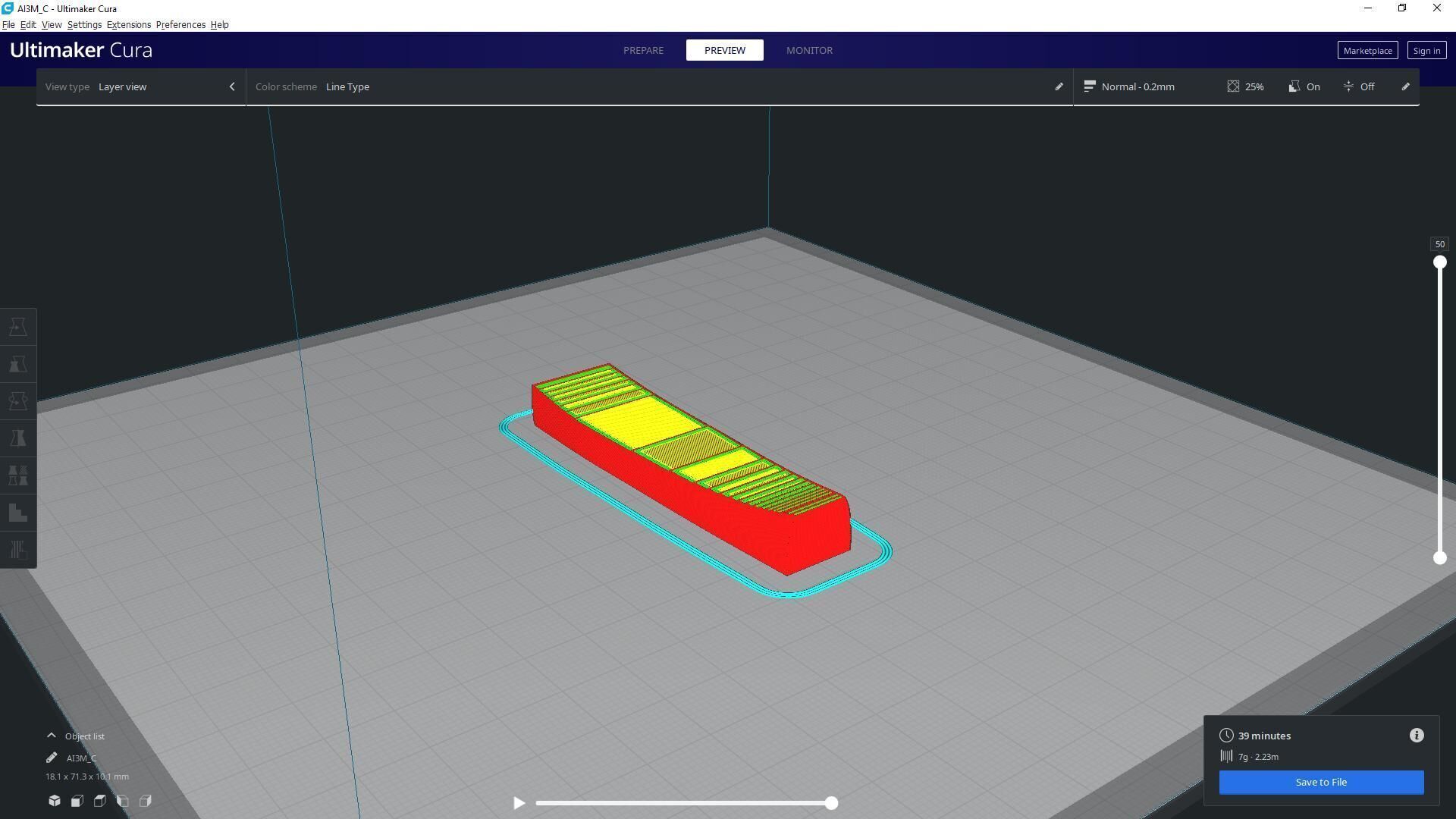
Task: Collapse the View type Layer view selector
Action: tap(232, 86)
